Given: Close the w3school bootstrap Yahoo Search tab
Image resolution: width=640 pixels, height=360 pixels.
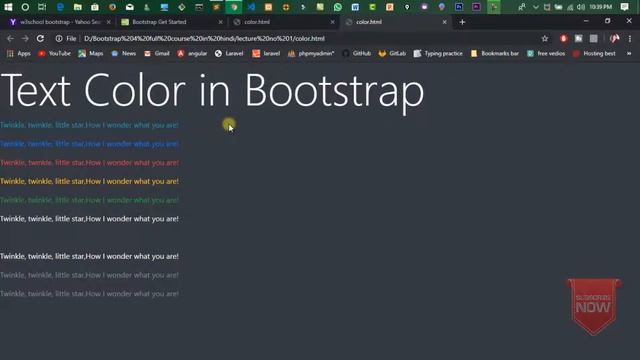Looking at the screenshot, I should (109, 22).
